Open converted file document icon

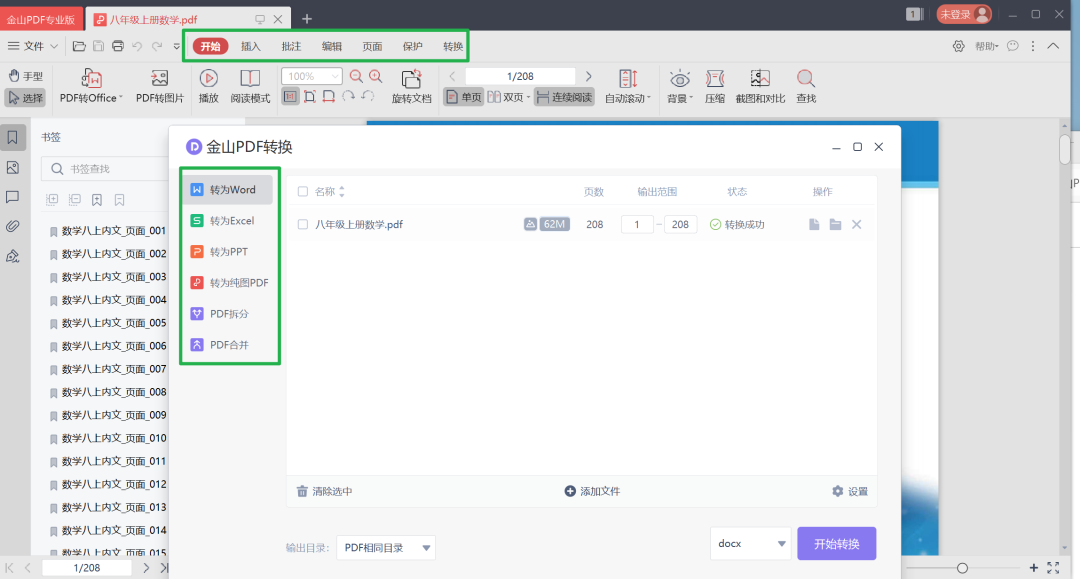pyautogui.click(x=814, y=224)
